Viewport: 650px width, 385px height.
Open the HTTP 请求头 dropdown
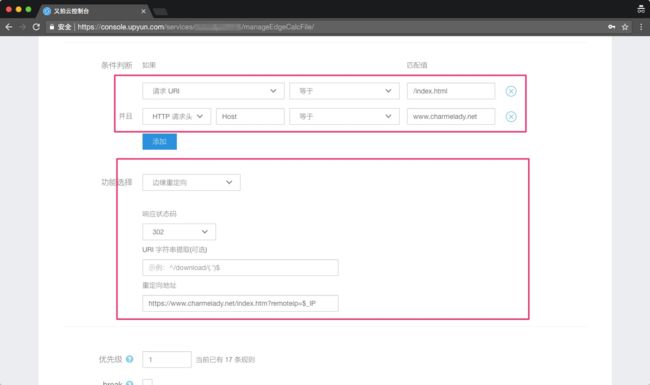[177, 117]
